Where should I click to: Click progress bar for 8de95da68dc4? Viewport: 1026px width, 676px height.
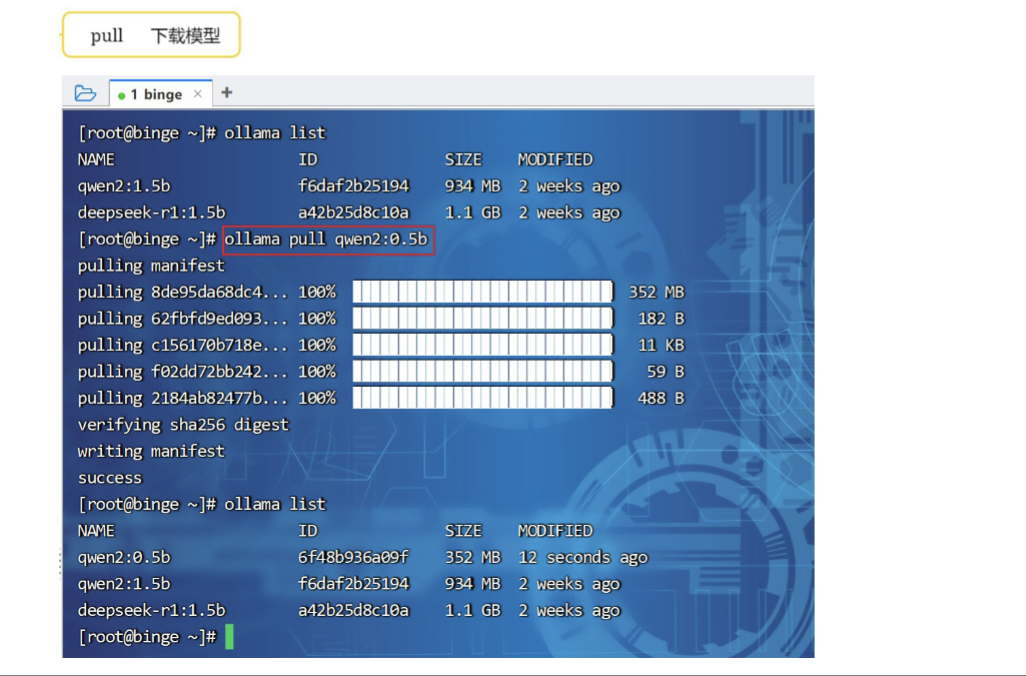pos(483,292)
